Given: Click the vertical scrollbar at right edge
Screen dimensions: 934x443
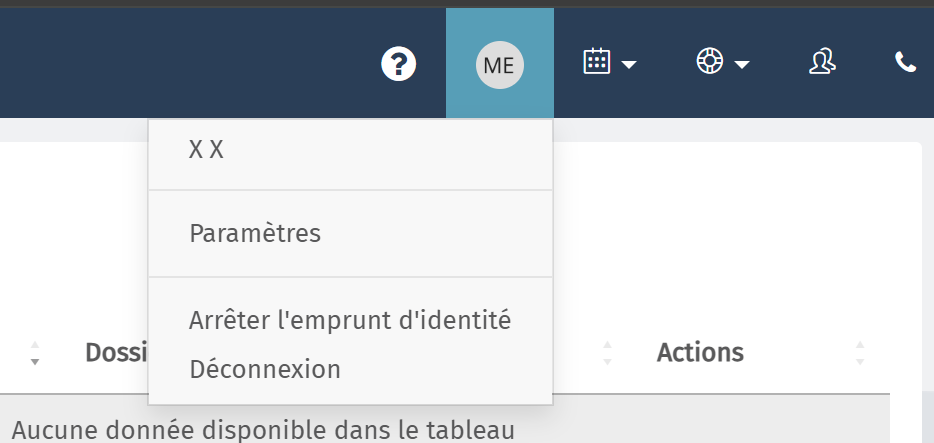Looking at the screenshot, I should [928, 417].
